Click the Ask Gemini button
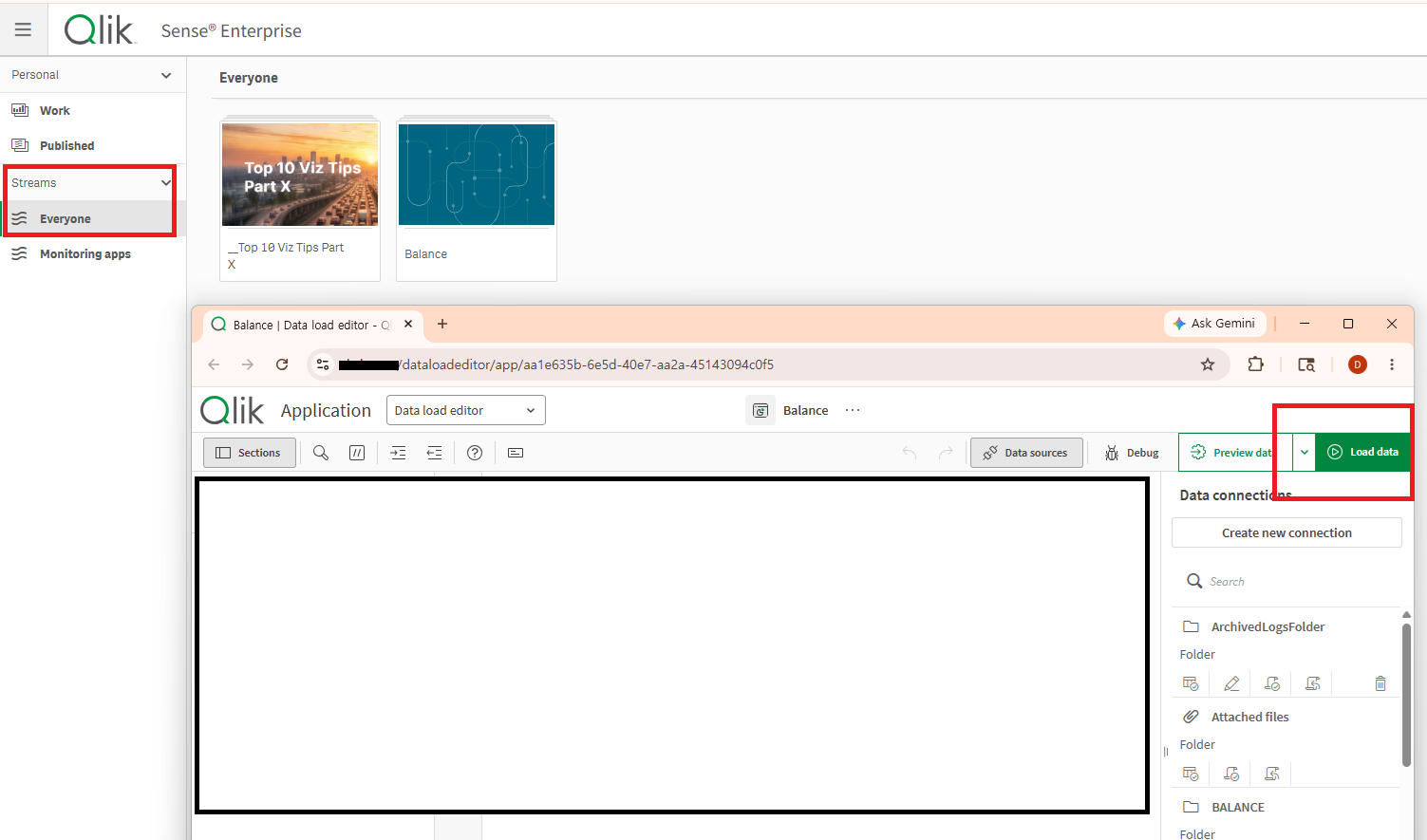 click(x=1214, y=324)
